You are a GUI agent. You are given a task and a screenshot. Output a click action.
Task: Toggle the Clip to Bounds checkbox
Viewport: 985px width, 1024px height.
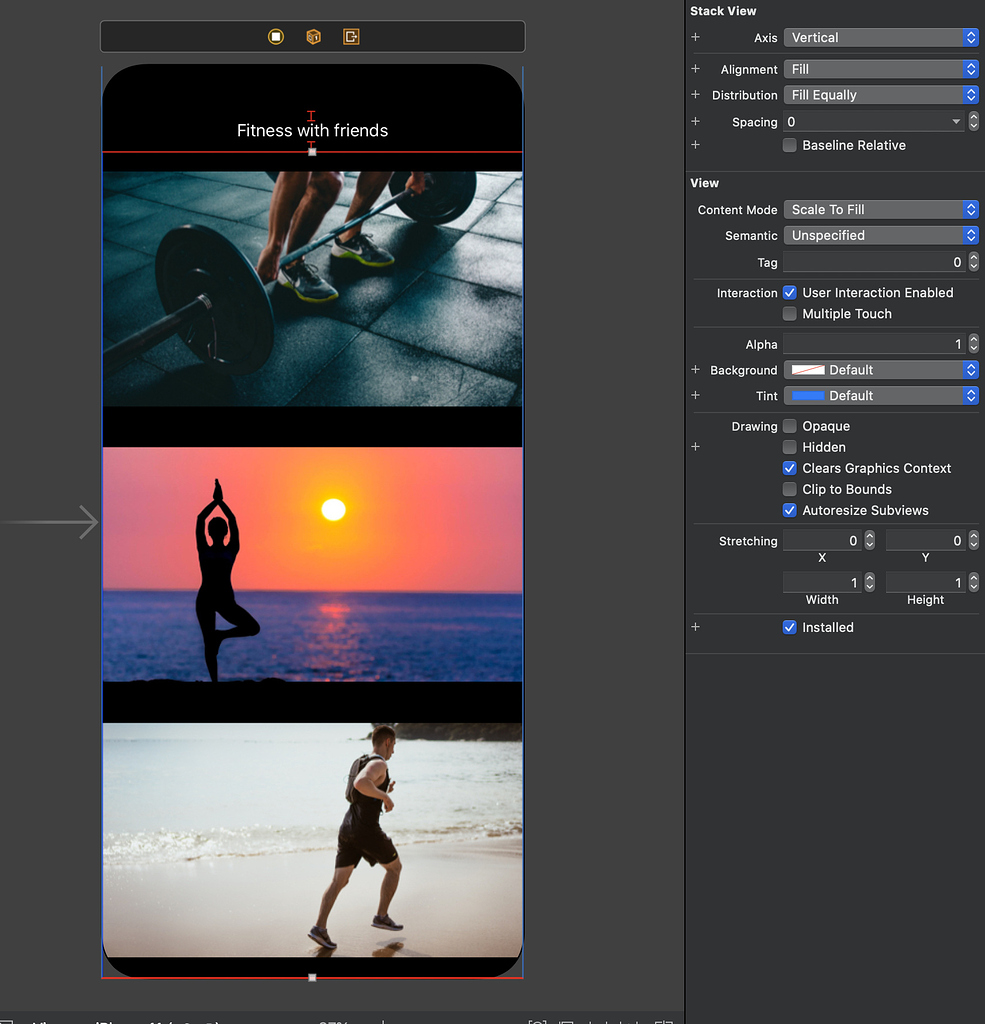[790, 489]
